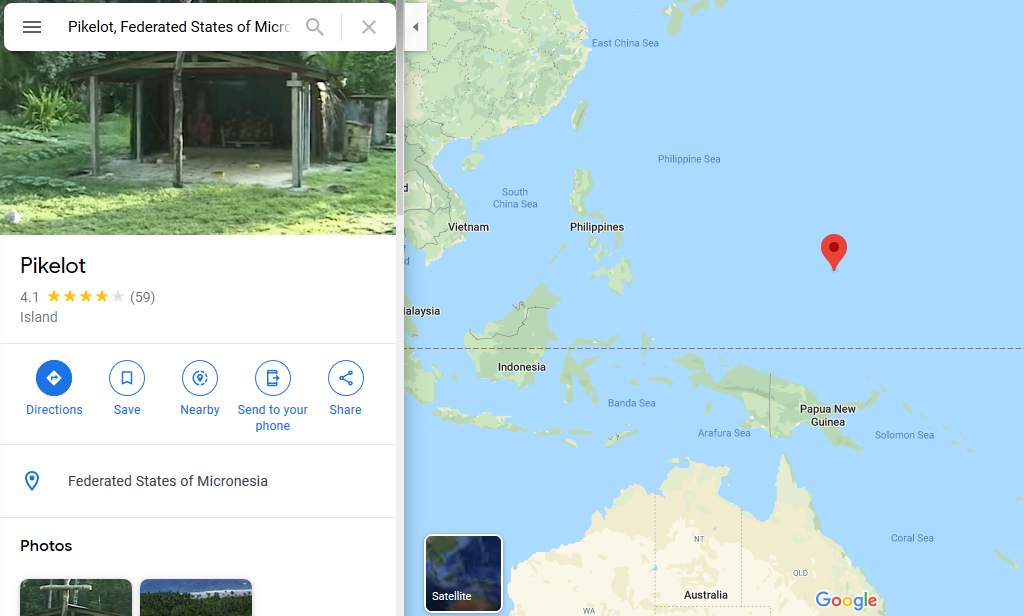Clear the search with the X icon
The height and width of the screenshot is (616, 1024).
coord(369,27)
